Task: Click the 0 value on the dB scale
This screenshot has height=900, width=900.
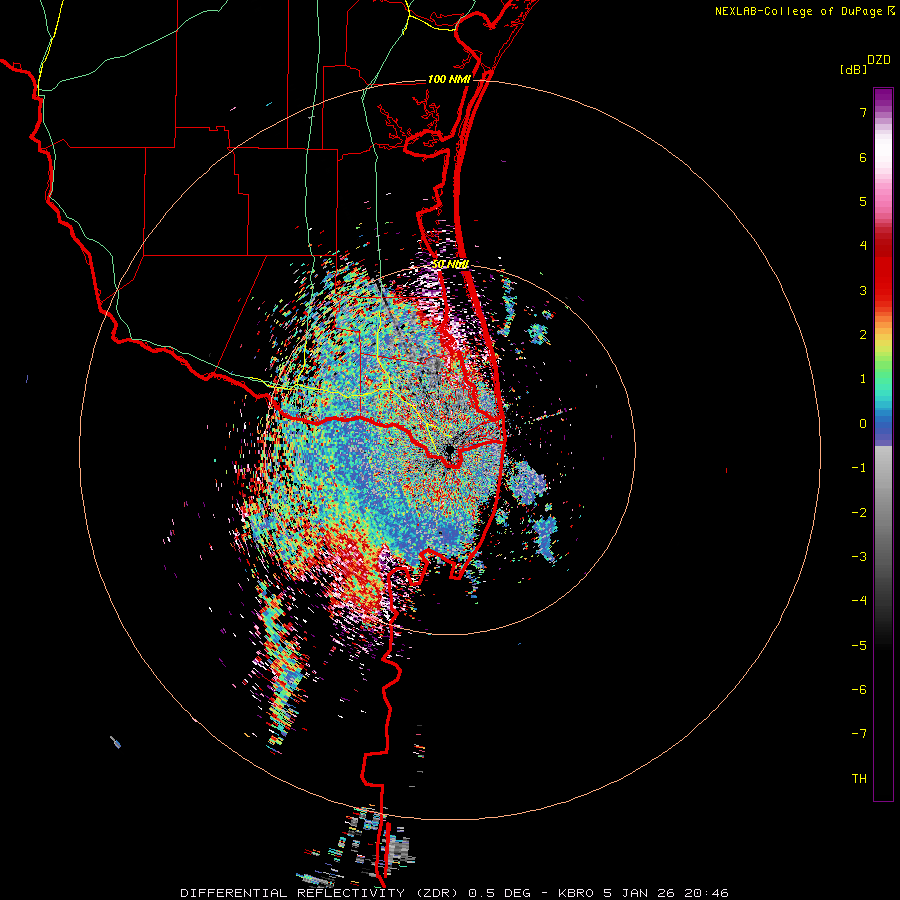Action: [863, 424]
